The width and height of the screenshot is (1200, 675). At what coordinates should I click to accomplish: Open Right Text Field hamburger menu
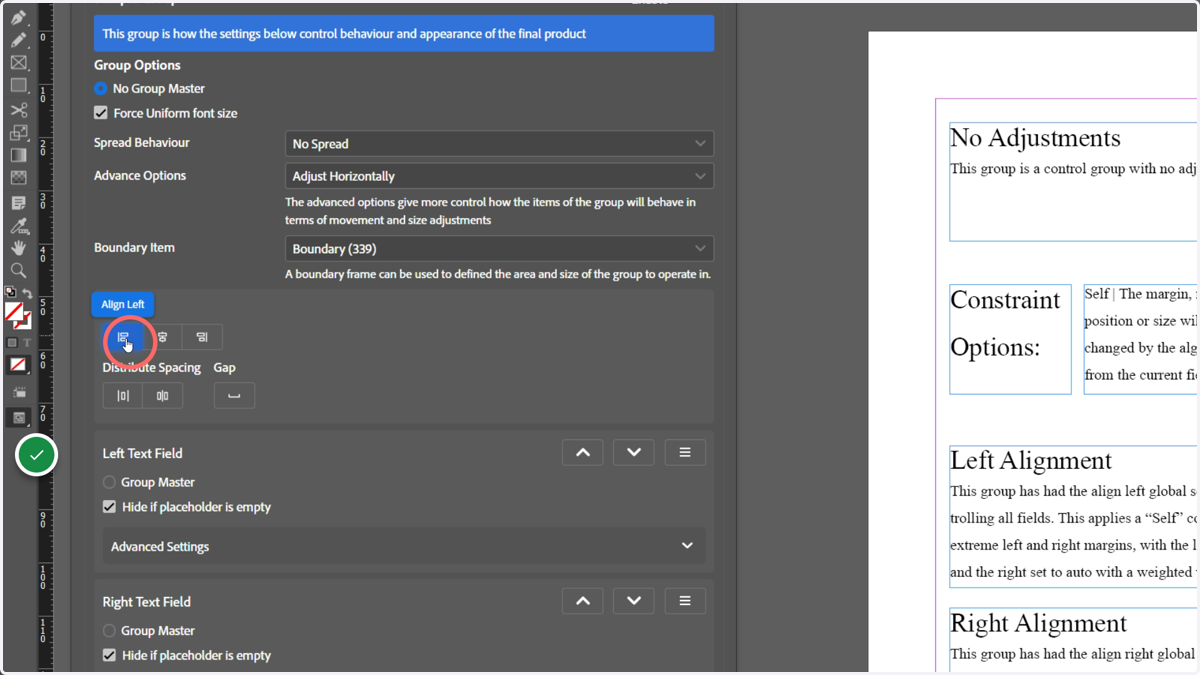(x=685, y=601)
